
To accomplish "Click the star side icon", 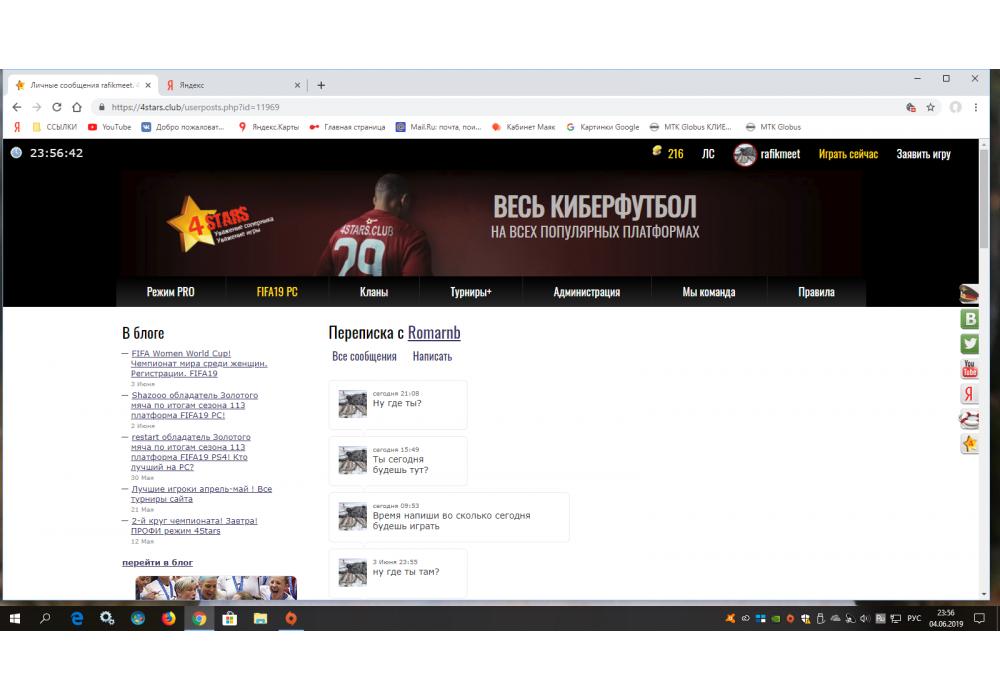I will click(x=969, y=444).
